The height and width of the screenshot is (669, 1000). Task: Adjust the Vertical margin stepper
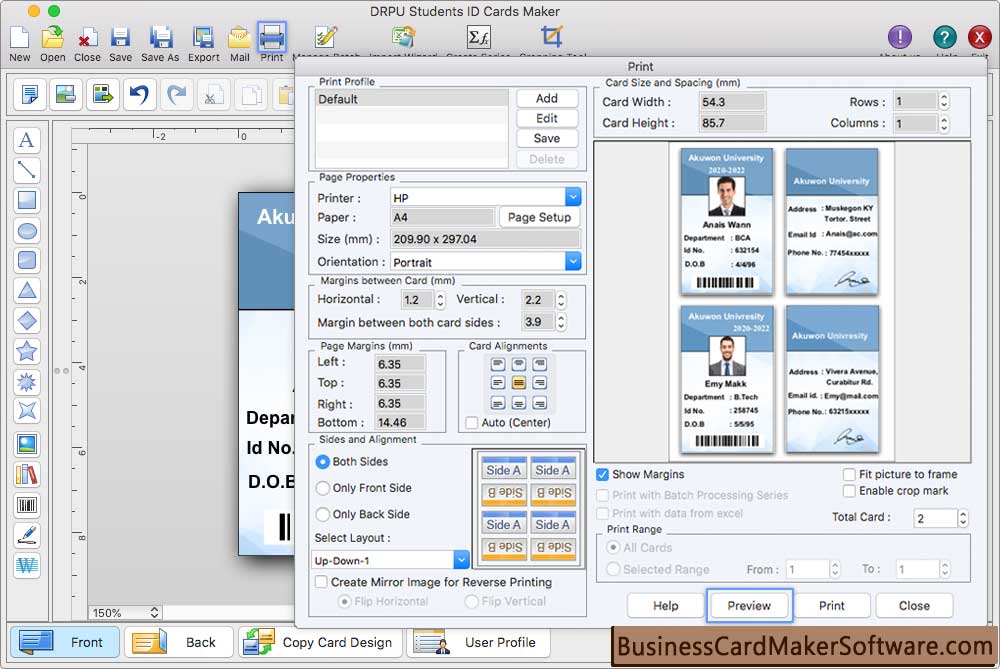click(x=561, y=300)
